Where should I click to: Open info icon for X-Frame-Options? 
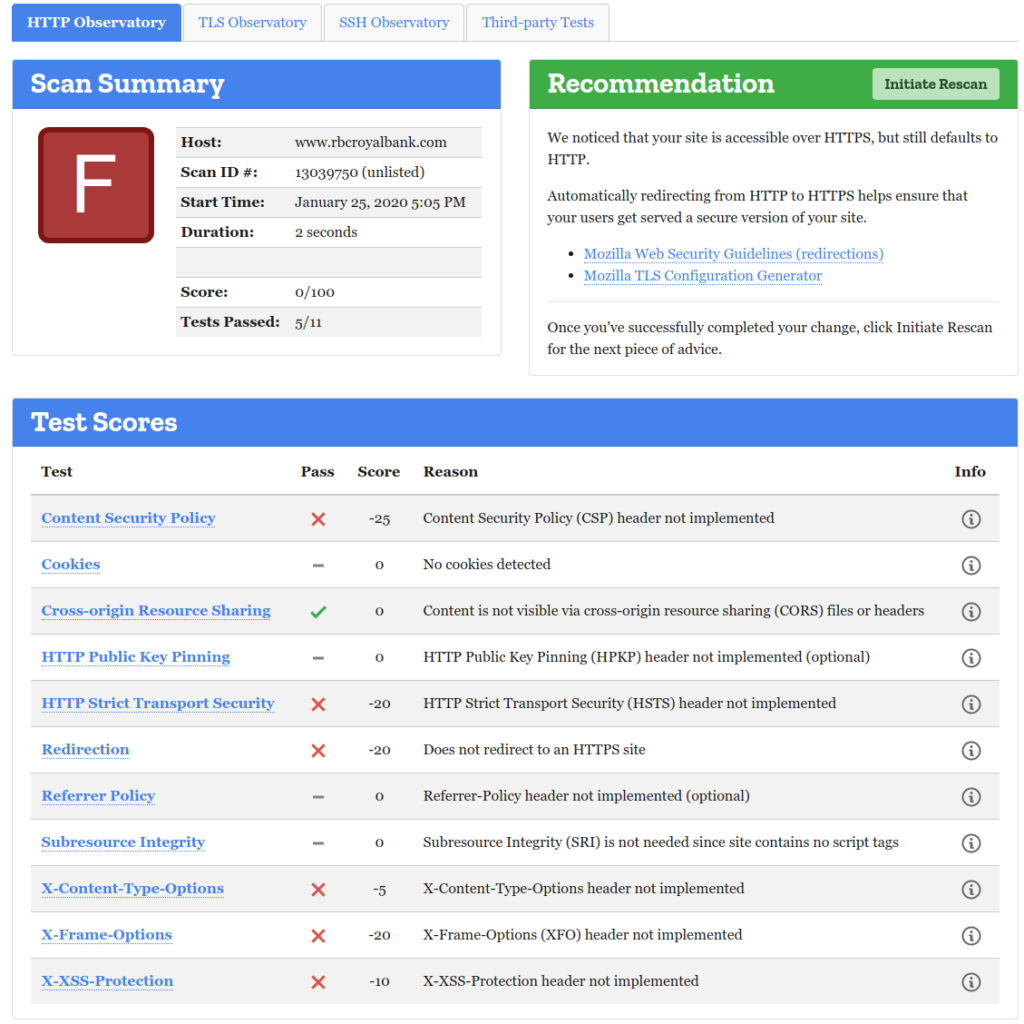(x=970, y=936)
